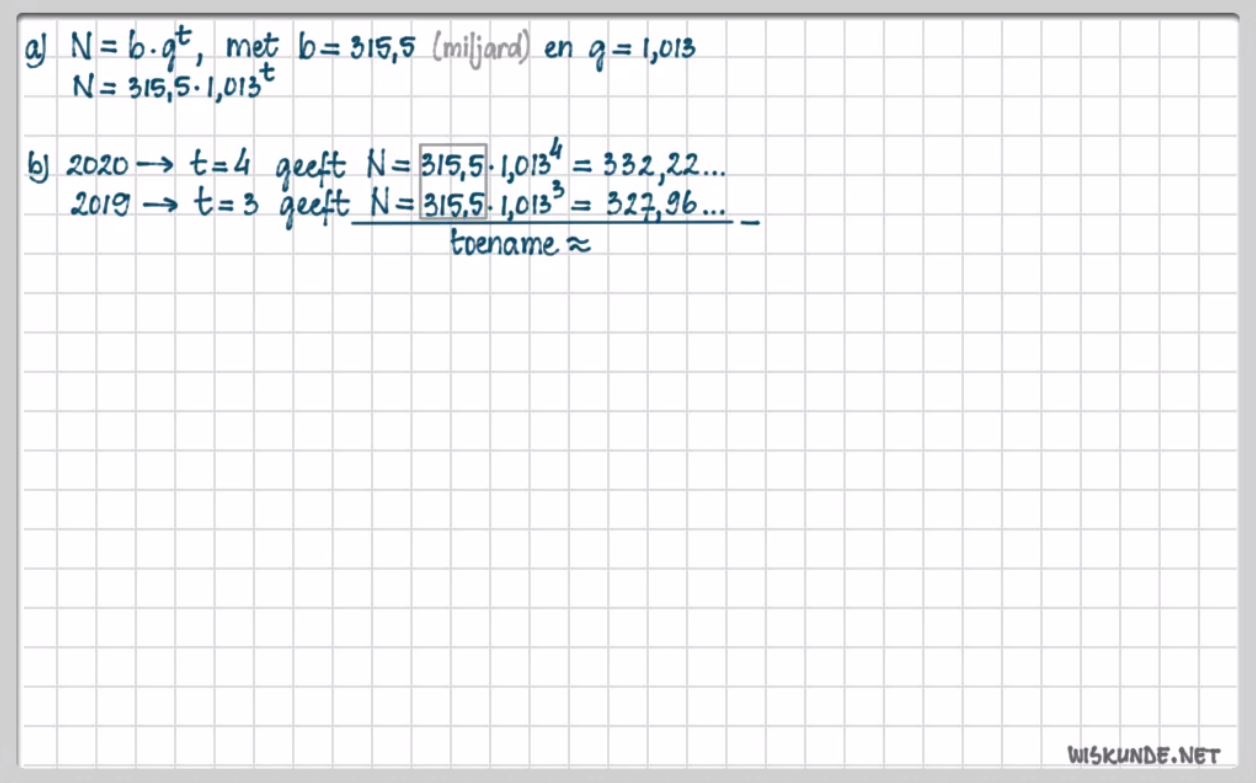Click the word 'geeft' in the 2019 row
Screen dimensions: 1256x783
click(313, 206)
